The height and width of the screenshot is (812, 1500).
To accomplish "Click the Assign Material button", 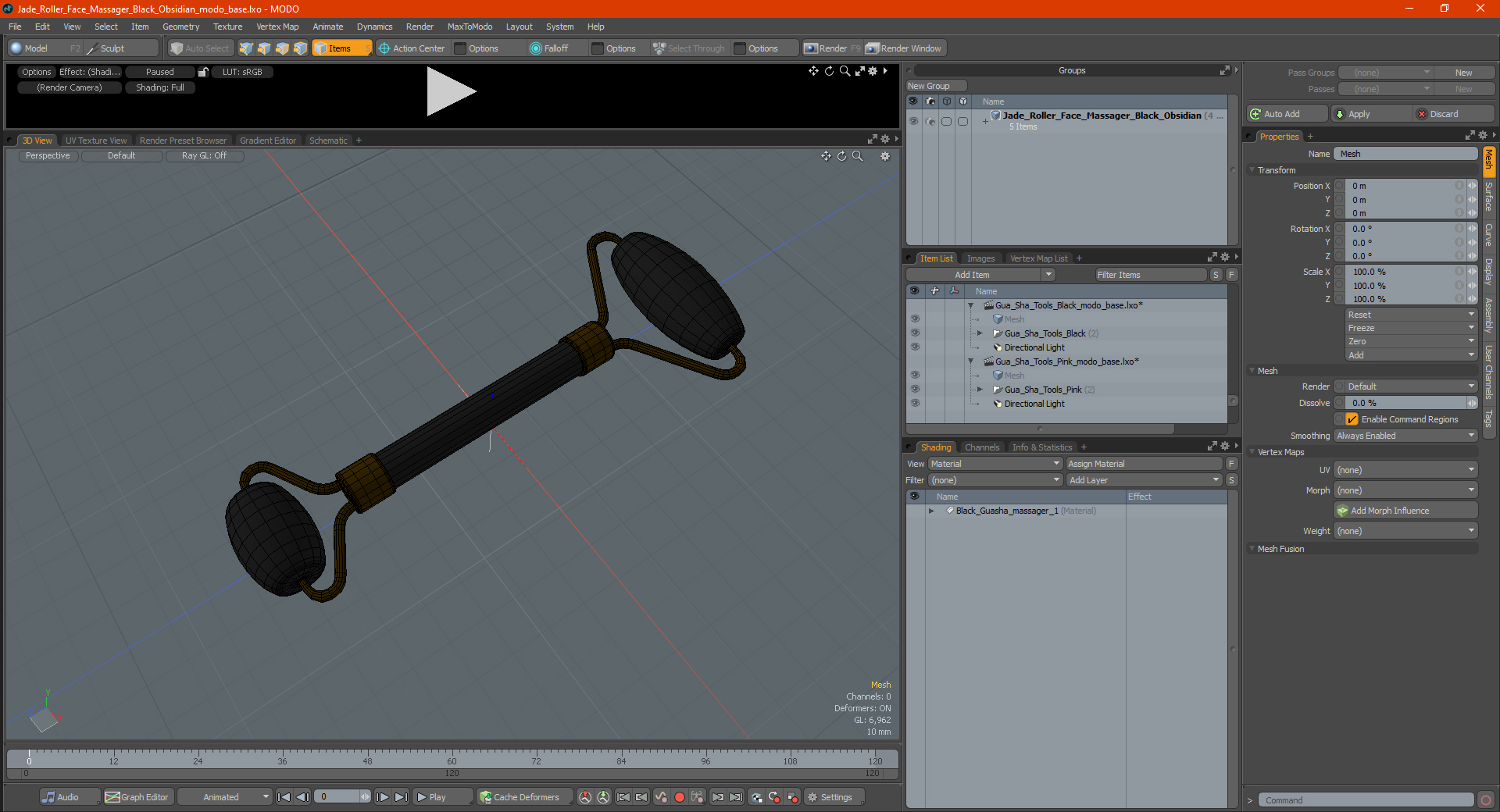I will (1144, 464).
